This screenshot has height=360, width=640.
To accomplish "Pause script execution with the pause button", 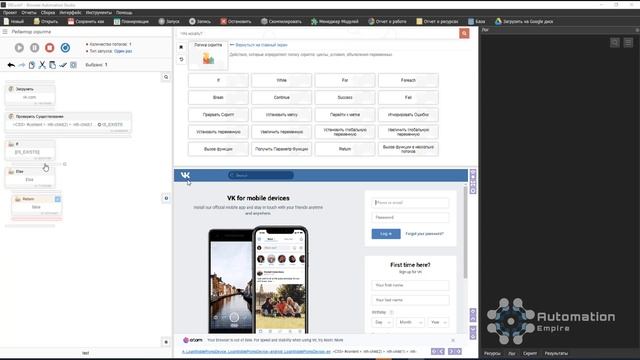I will tap(35, 48).
